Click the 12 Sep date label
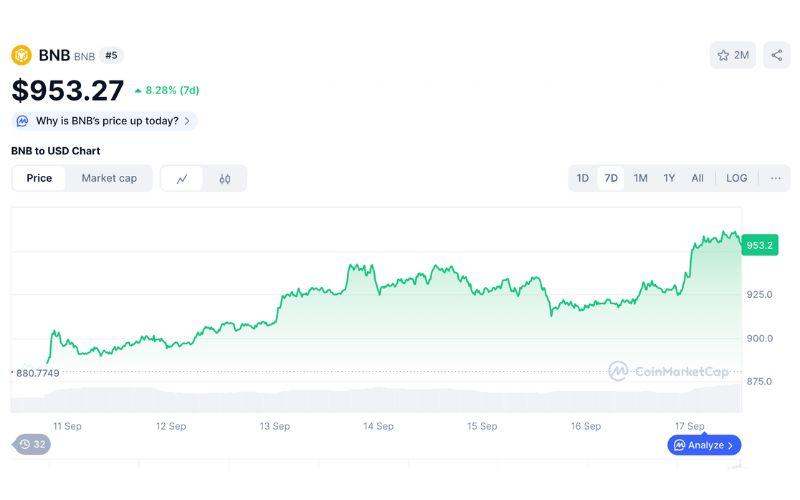Viewport: 800px width, 500px height. click(x=171, y=426)
